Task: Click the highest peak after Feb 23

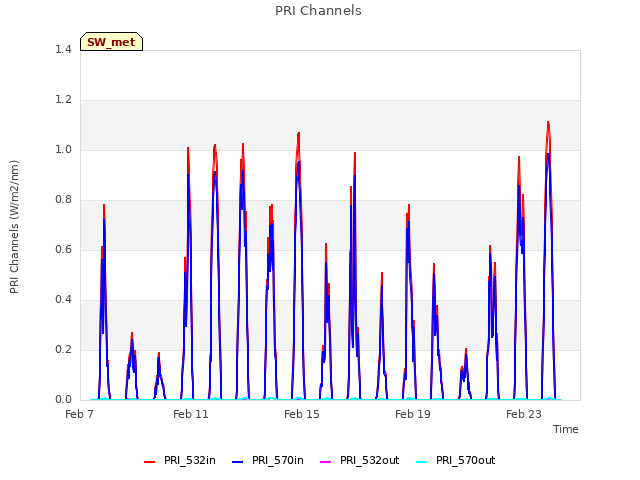Action: [x=548, y=122]
